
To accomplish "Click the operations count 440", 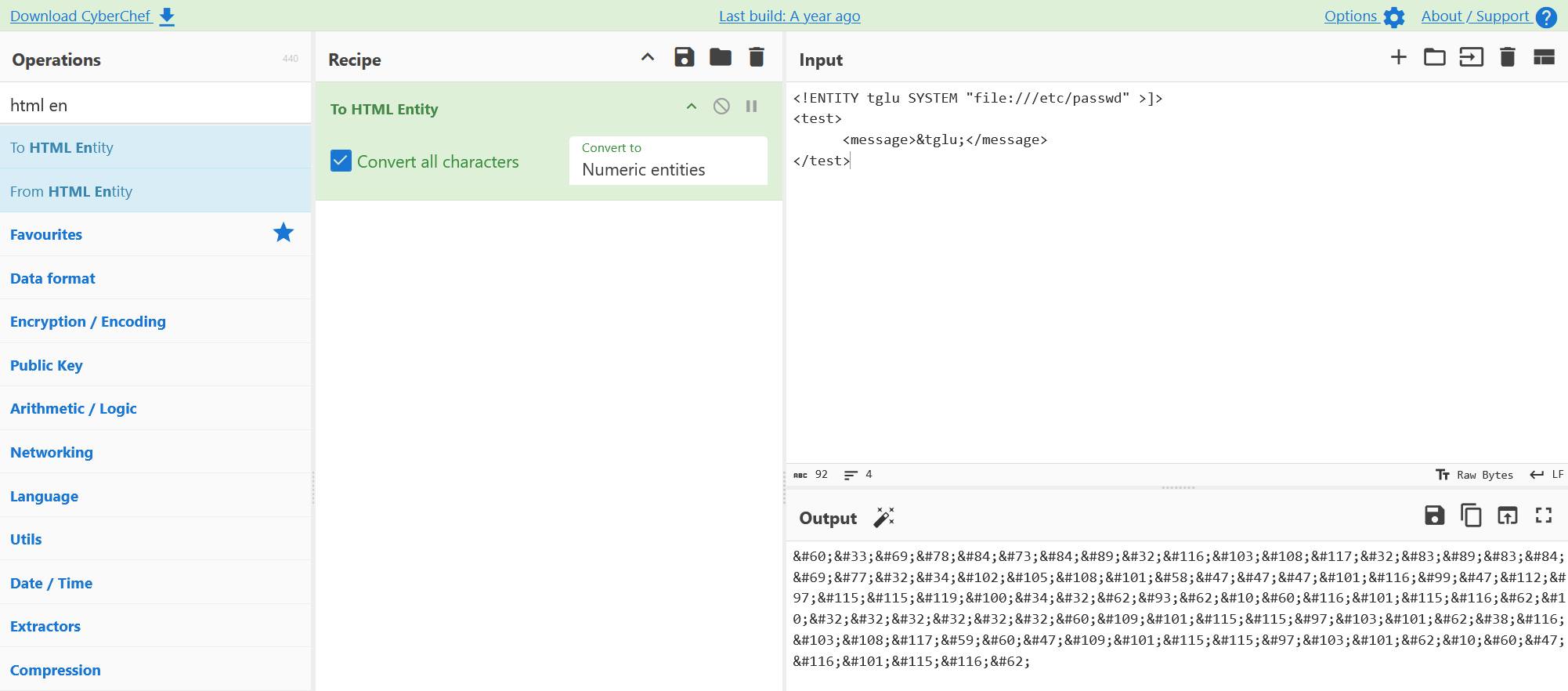I will (291, 59).
